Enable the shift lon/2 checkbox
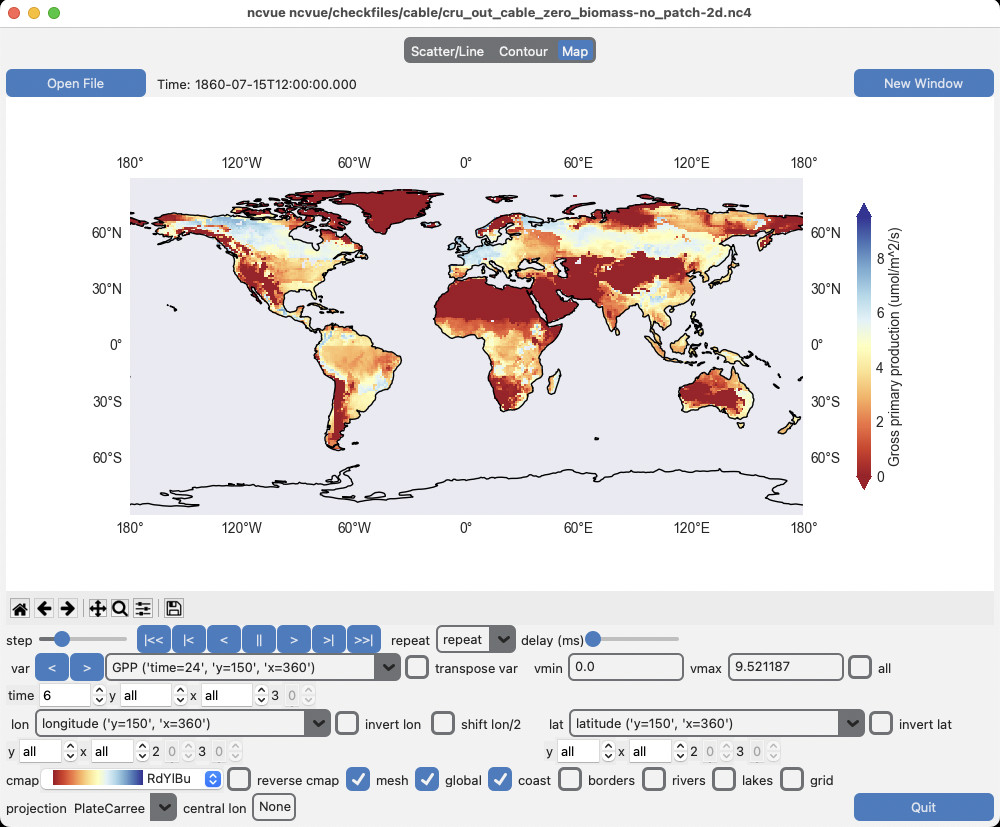This screenshot has height=827, width=1000. (x=443, y=724)
